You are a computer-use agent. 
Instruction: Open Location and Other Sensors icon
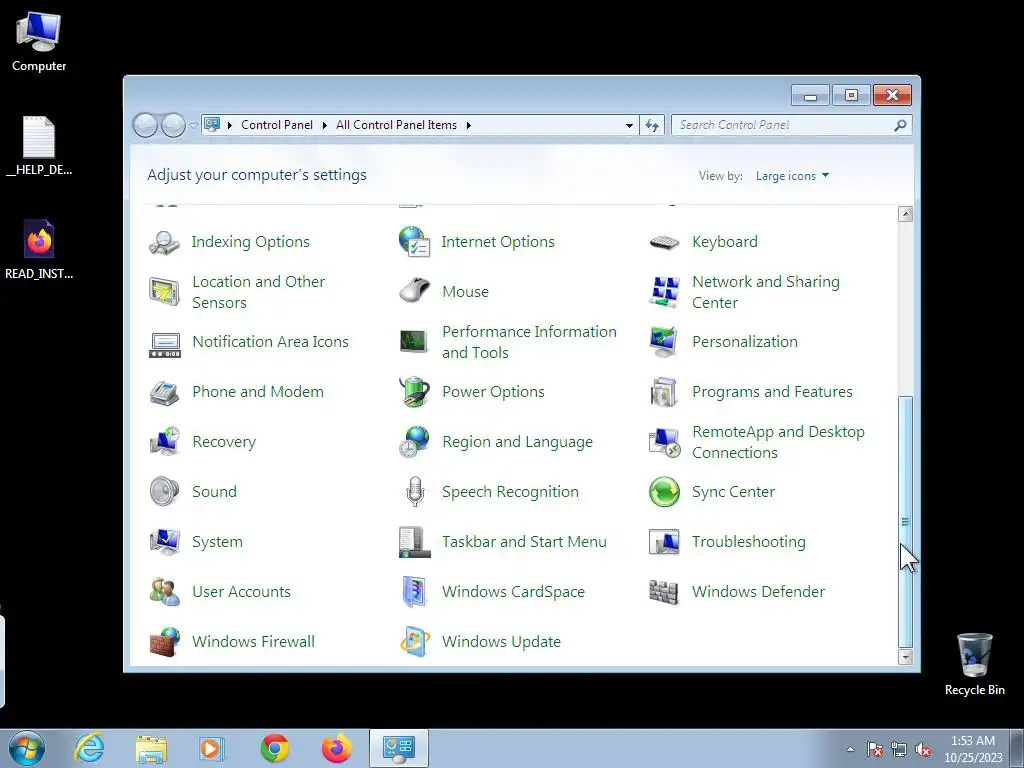[x=164, y=292]
